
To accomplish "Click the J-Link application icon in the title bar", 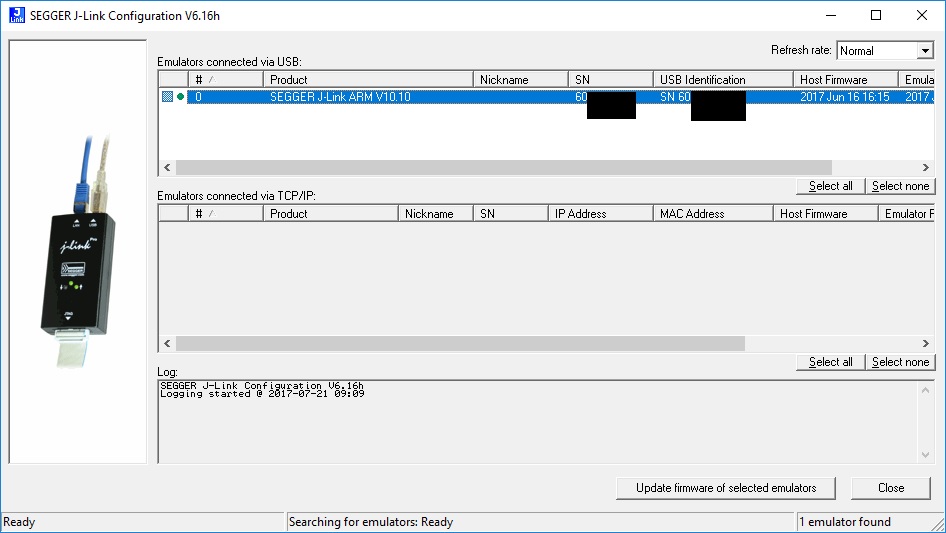I will 16,15.
